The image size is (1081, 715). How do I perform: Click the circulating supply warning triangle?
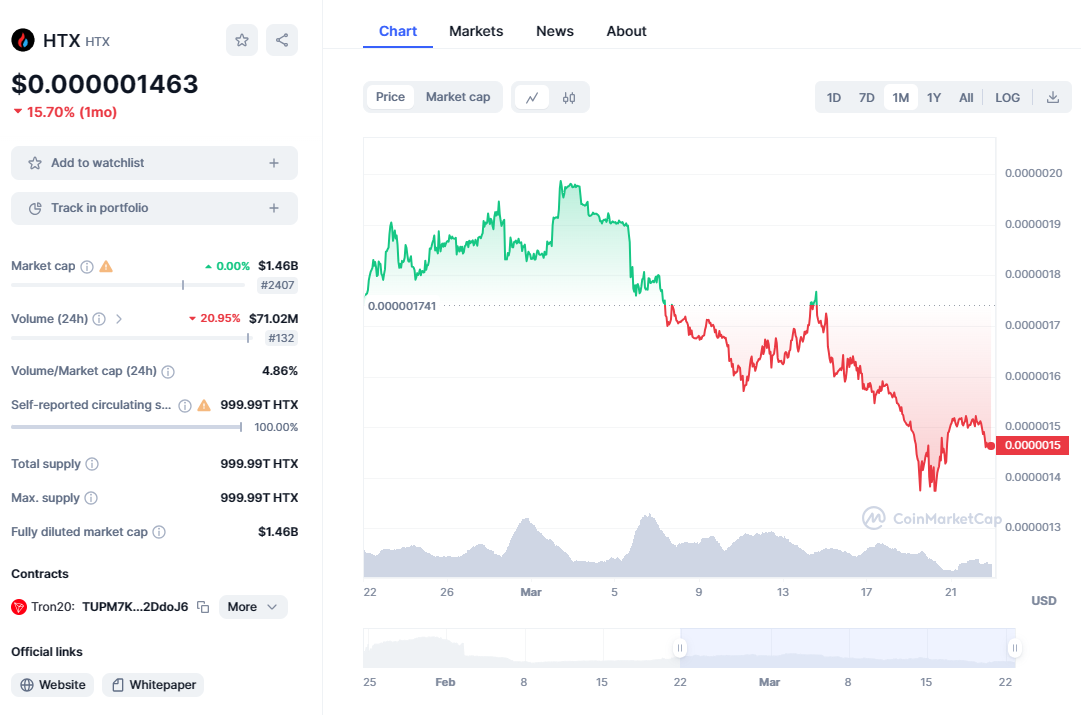204,405
